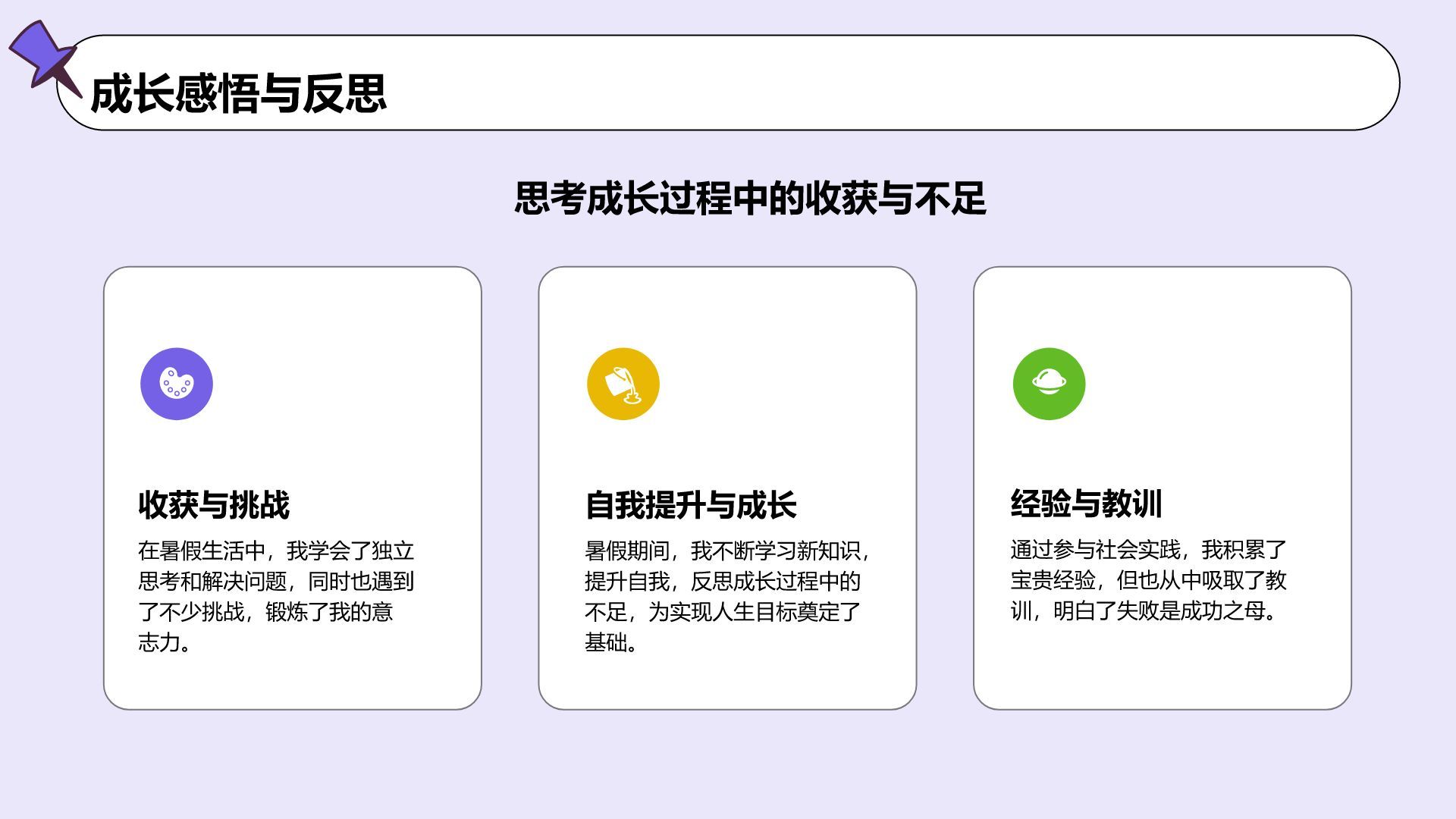Image resolution: width=1456 pixels, height=819 pixels.
Task: Click the heading 收获与挑战
Action: [214, 505]
